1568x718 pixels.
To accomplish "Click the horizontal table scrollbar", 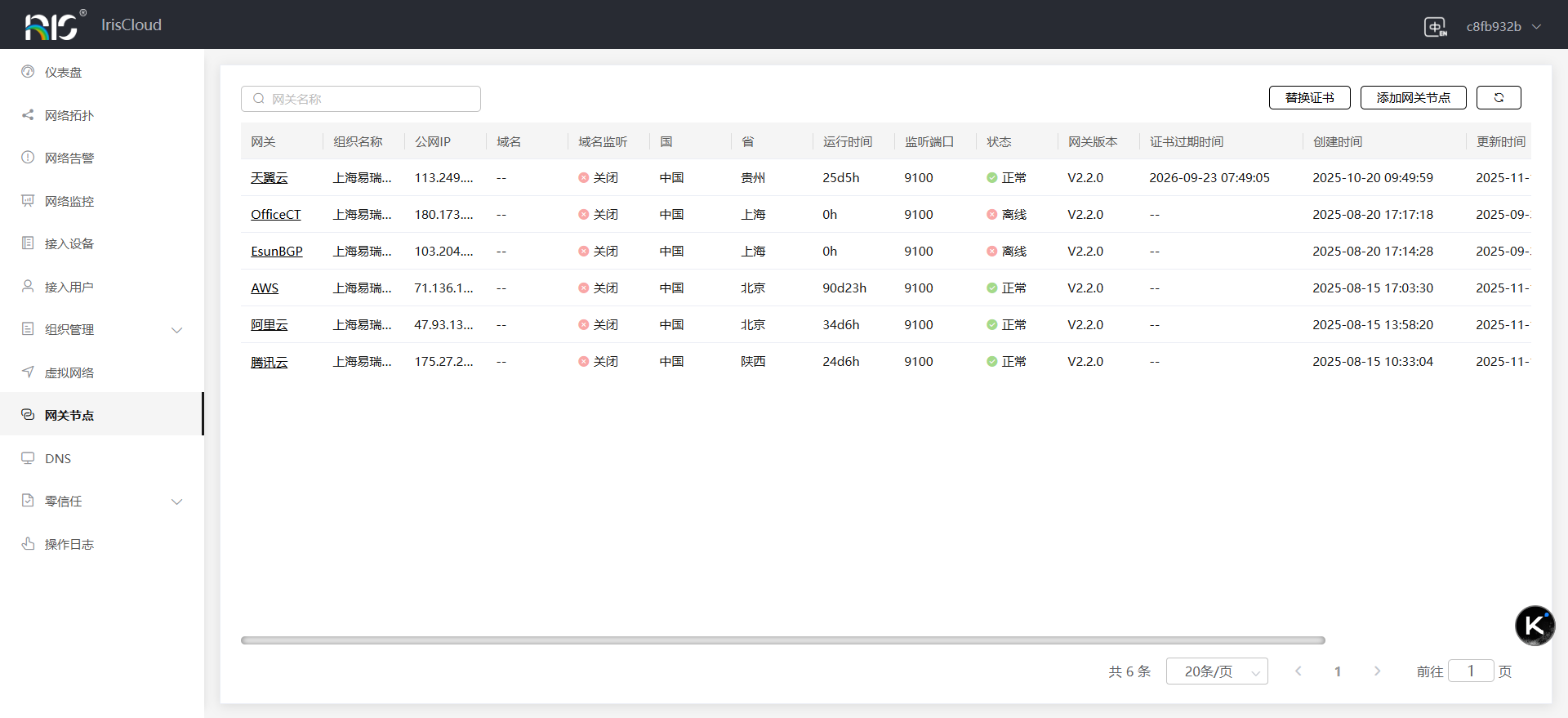I will click(782, 640).
